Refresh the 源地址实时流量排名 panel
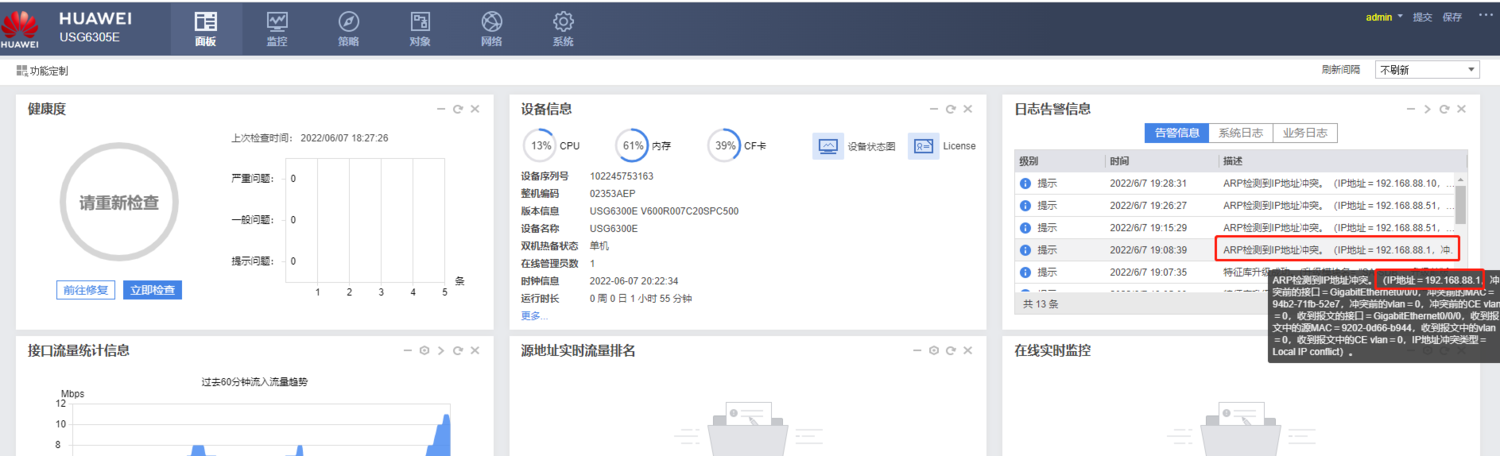Viewport: 1500px width, 456px height. [x=951, y=351]
